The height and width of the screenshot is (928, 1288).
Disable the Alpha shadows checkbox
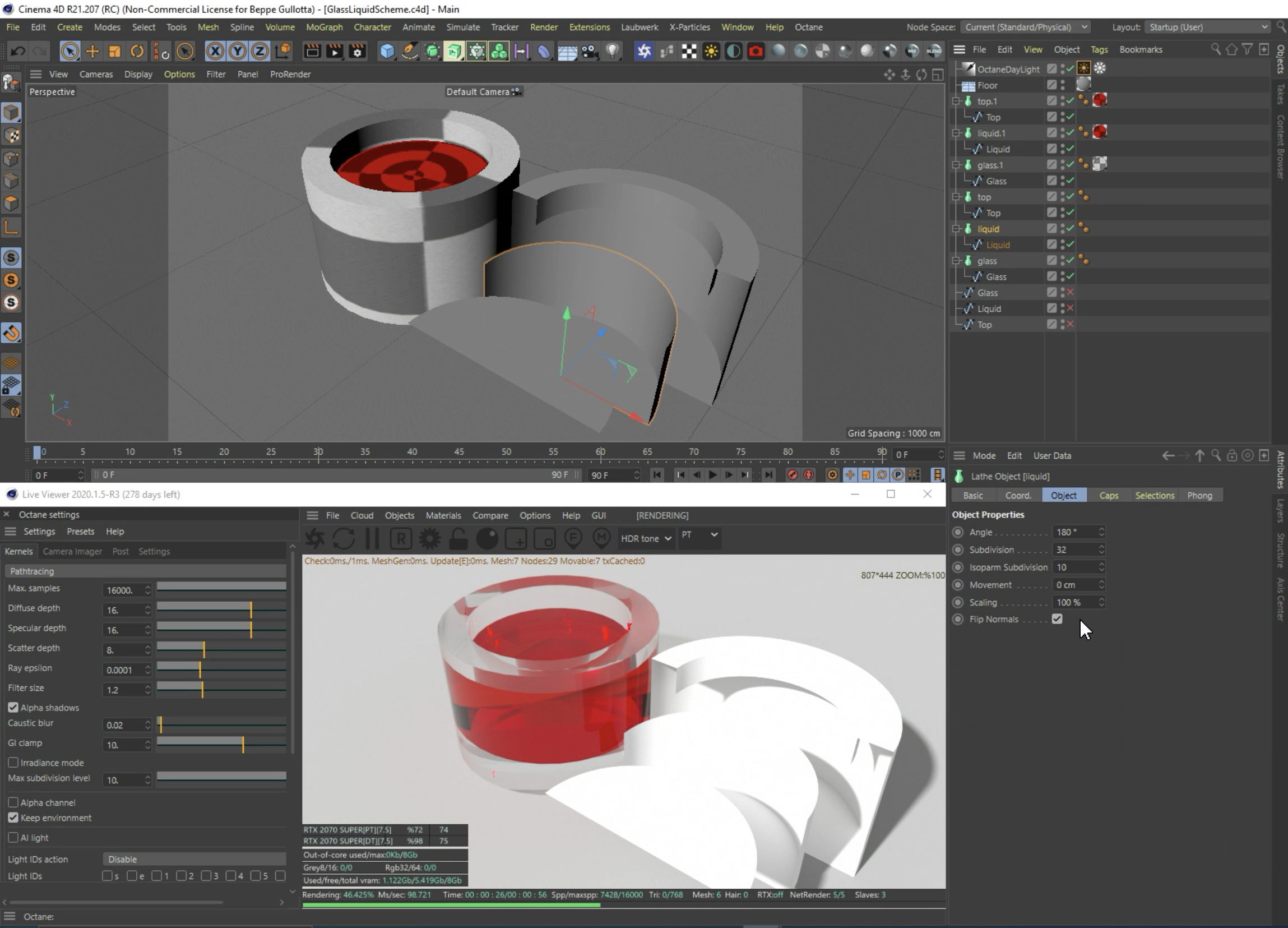pos(13,708)
